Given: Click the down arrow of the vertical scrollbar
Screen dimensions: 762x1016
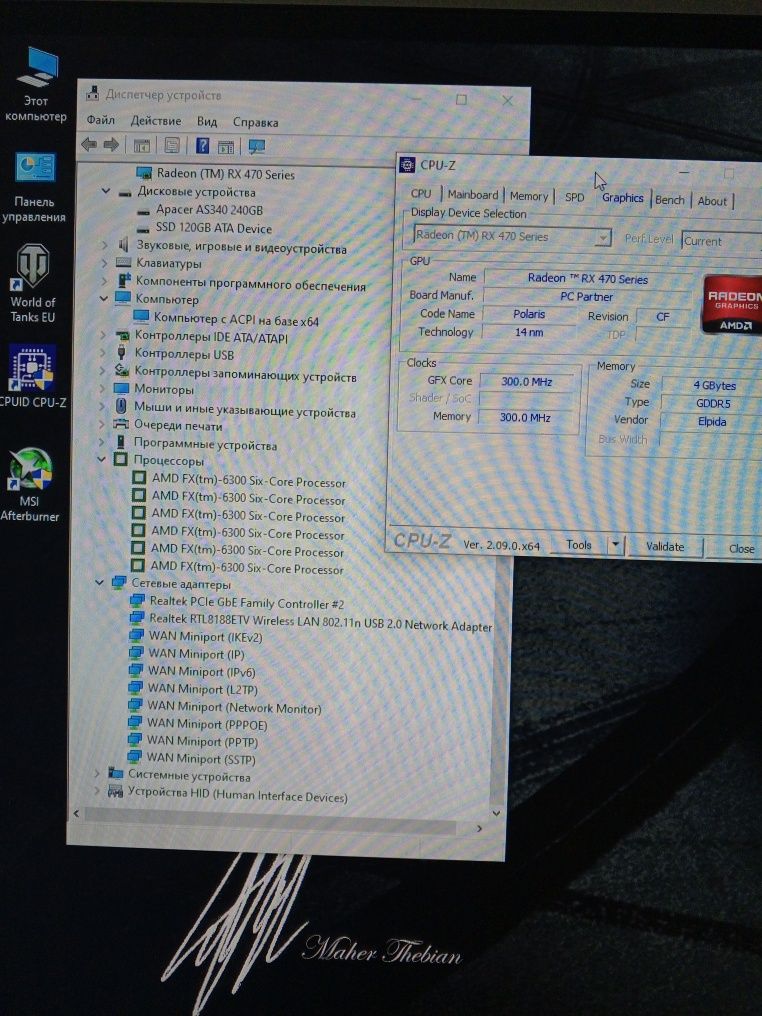Looking at the screenshot, I should point(496,813).
